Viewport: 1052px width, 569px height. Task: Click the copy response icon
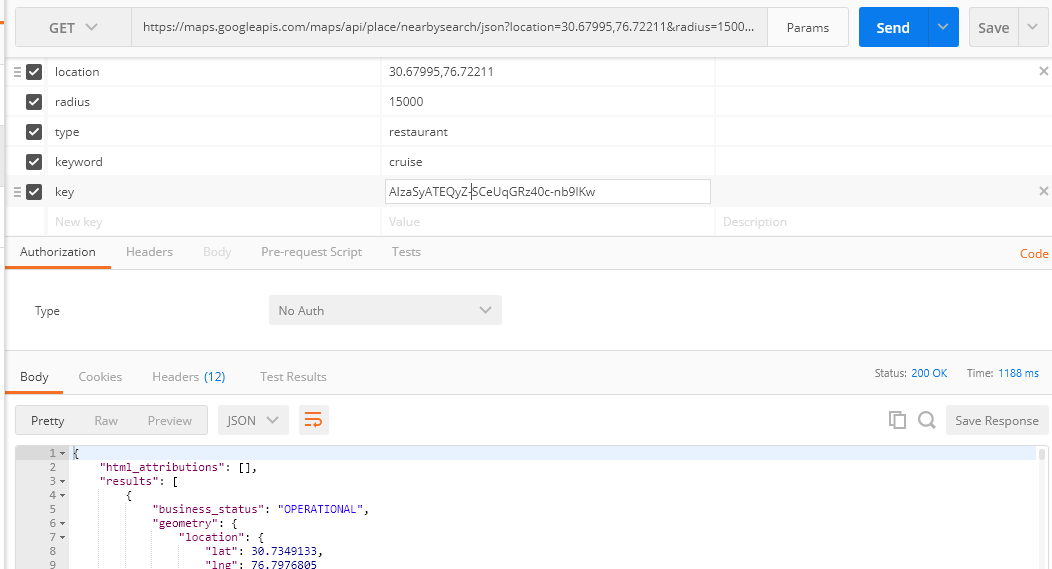(897, 420)
